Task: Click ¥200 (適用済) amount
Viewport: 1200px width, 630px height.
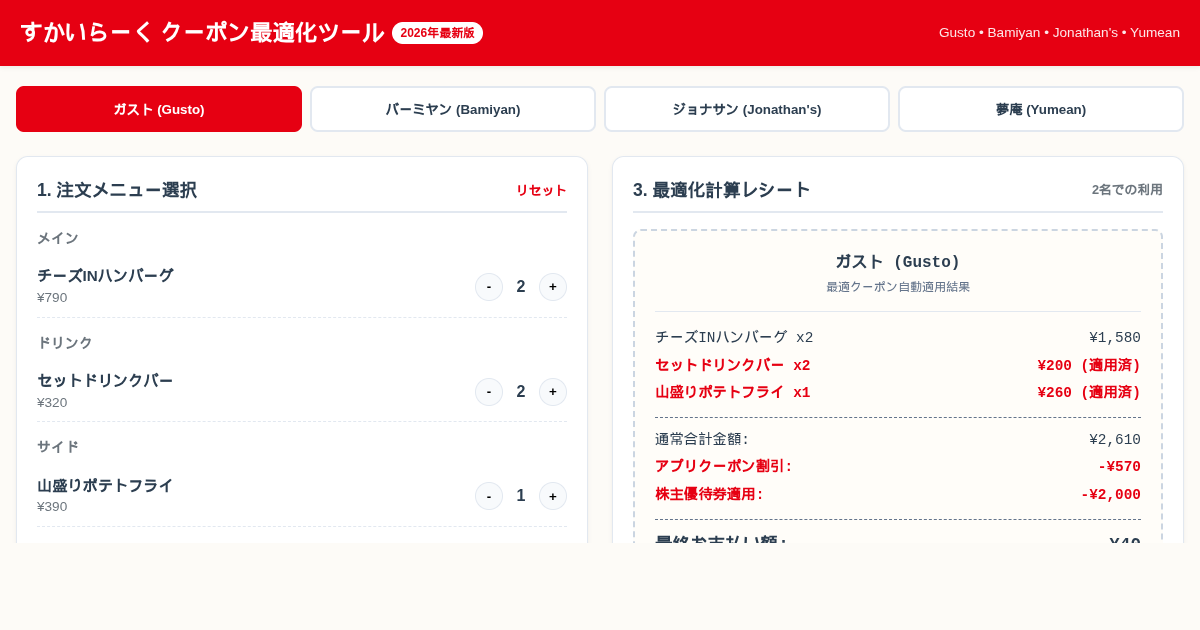Action: pos(1089,366)
